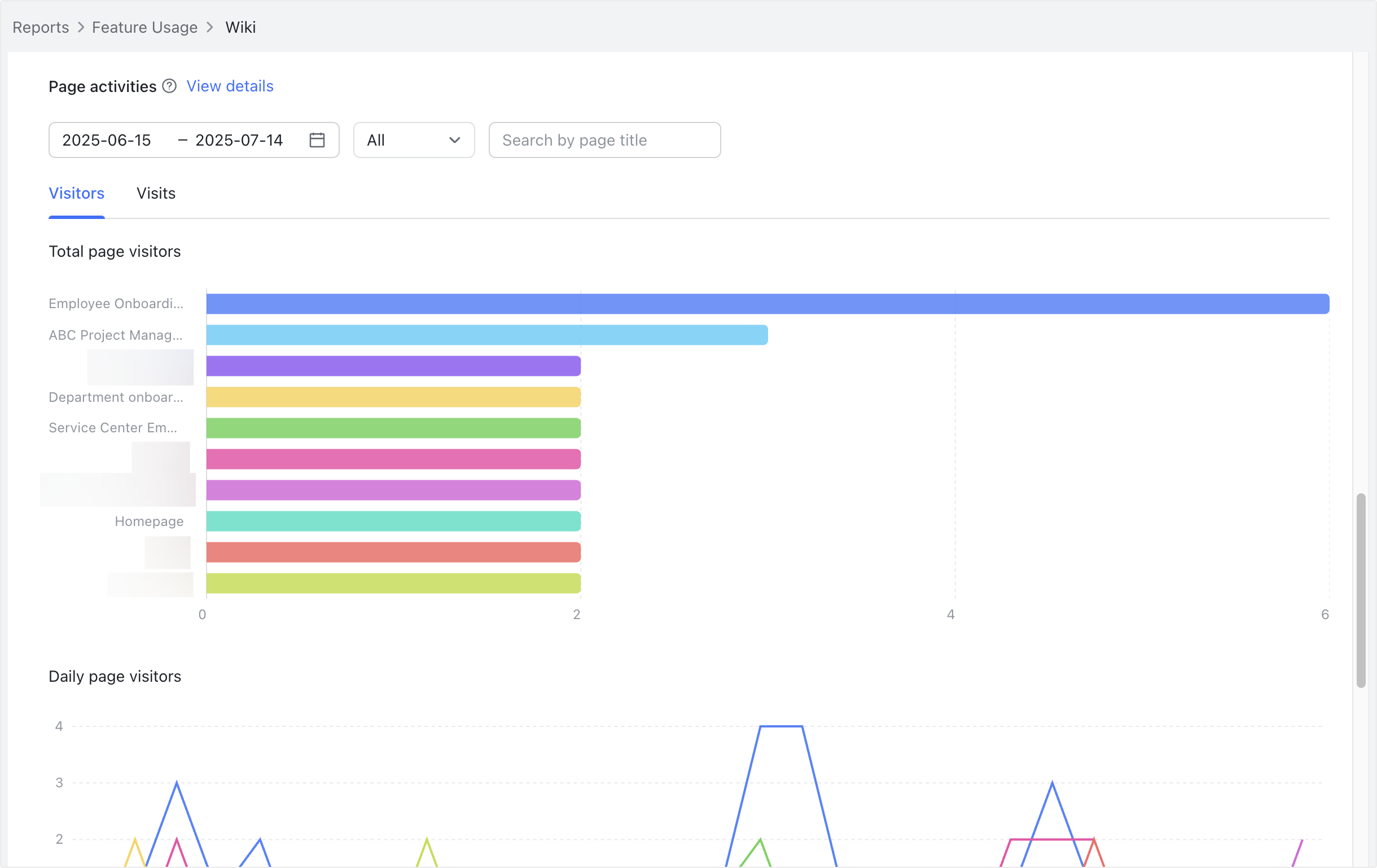1377x868 pixels.
Task: Open the calendar date picker icon
Action: point(317,140)
